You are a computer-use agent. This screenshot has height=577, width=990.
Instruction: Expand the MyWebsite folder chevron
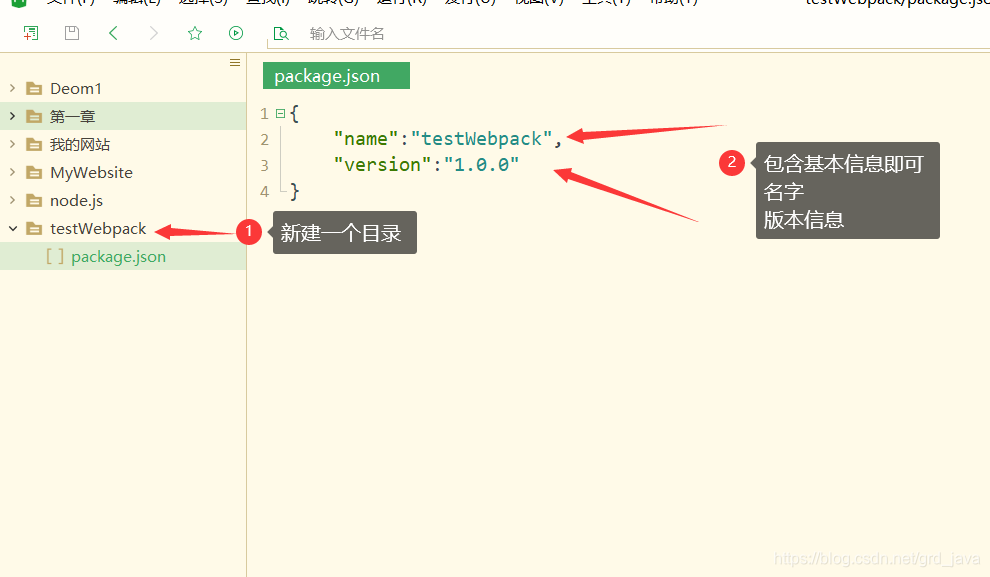tap(13, 172)
